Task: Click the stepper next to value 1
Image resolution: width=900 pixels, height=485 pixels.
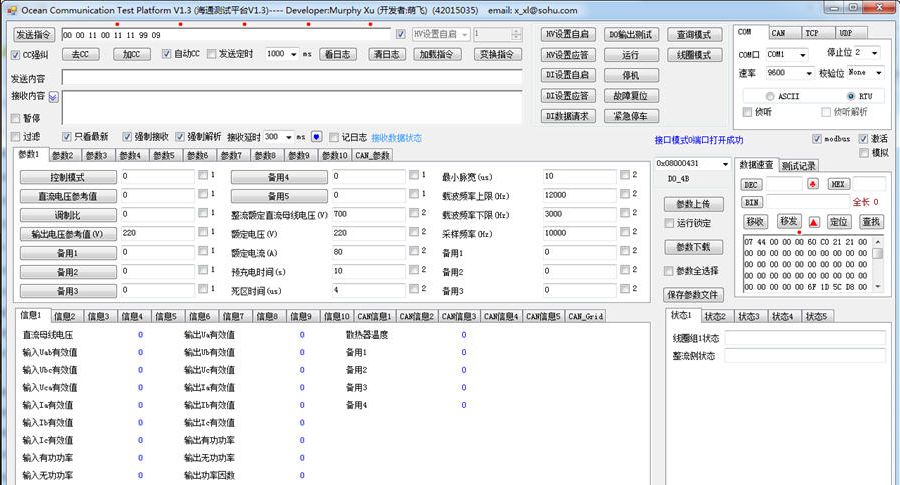Action: coord(516,34)
